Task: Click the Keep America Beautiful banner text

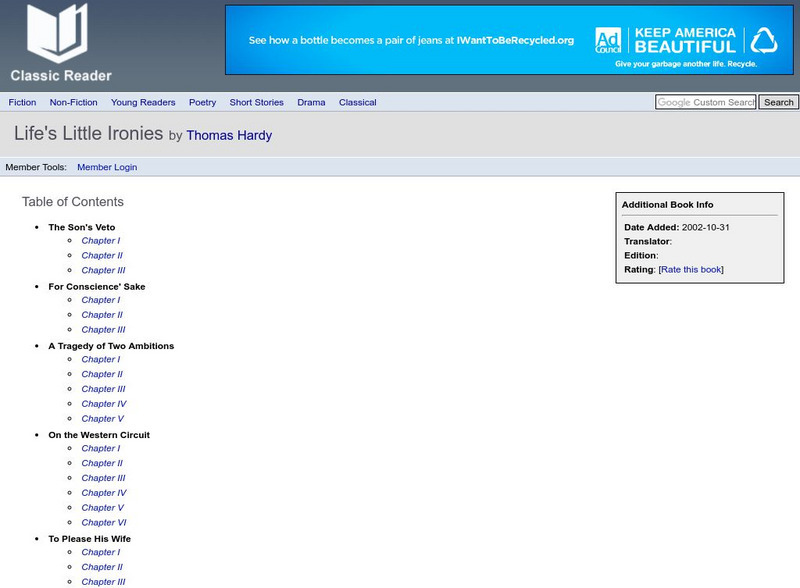Action: 685,40
